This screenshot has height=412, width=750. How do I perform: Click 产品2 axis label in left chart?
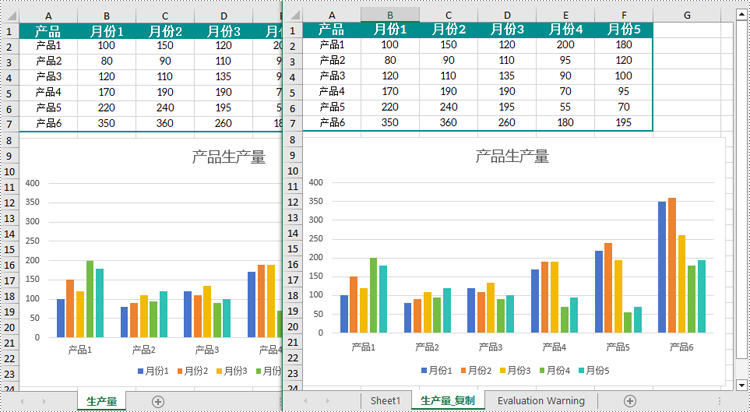(x=143, y=350)
